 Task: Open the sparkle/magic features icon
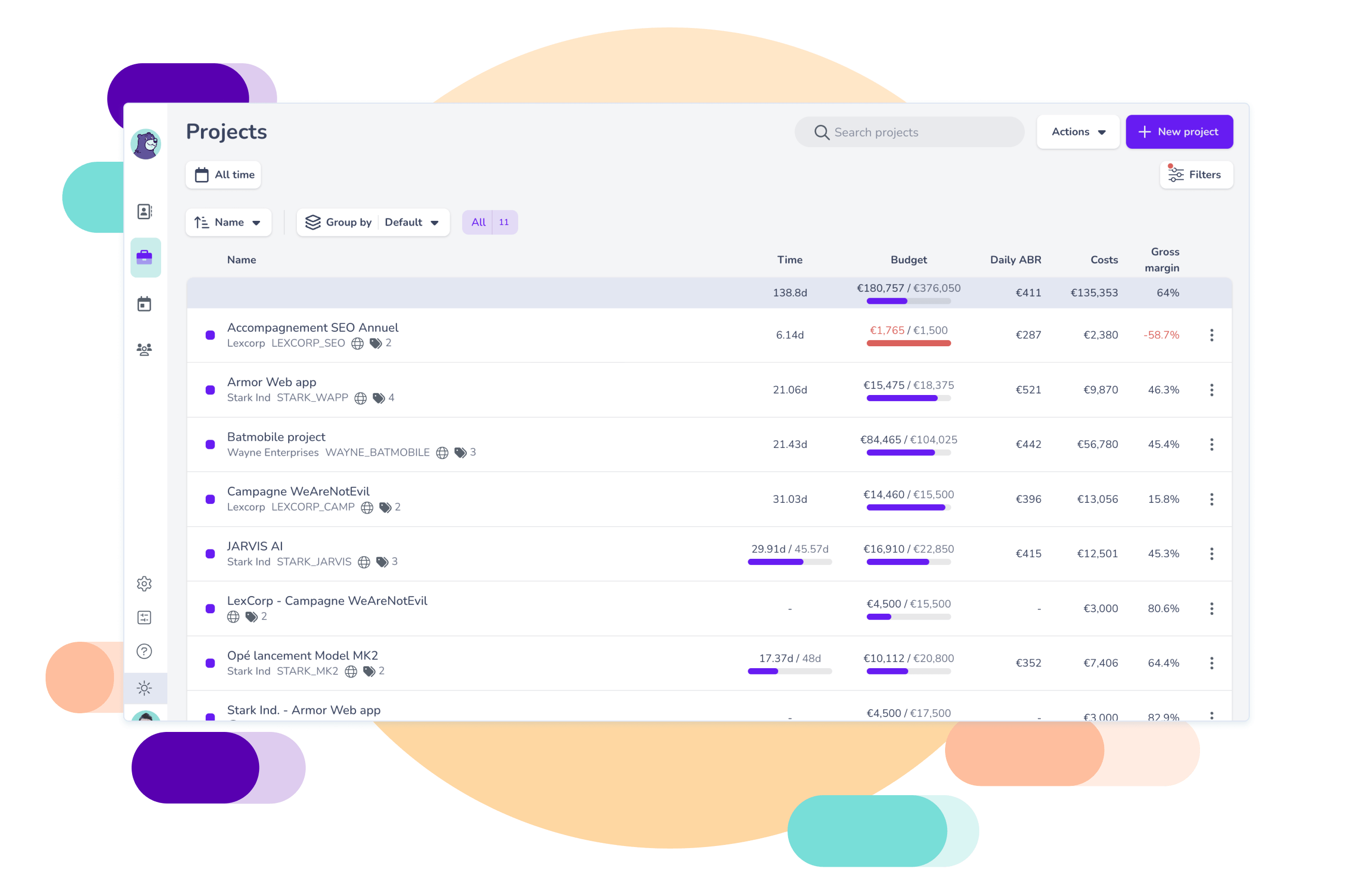pos(145,660)
